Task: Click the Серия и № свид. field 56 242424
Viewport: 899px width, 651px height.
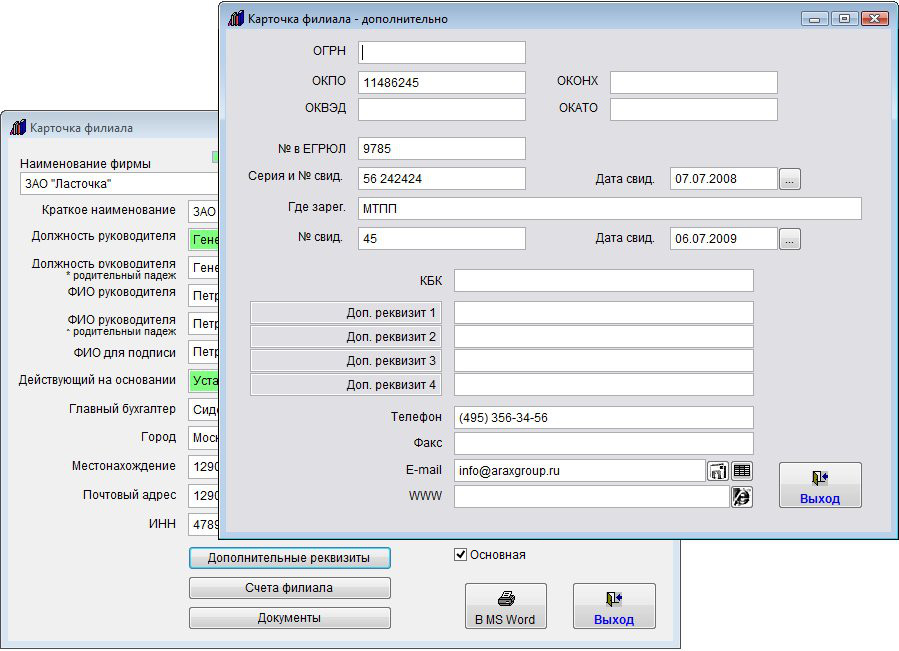Action: (x=441, y=178)
